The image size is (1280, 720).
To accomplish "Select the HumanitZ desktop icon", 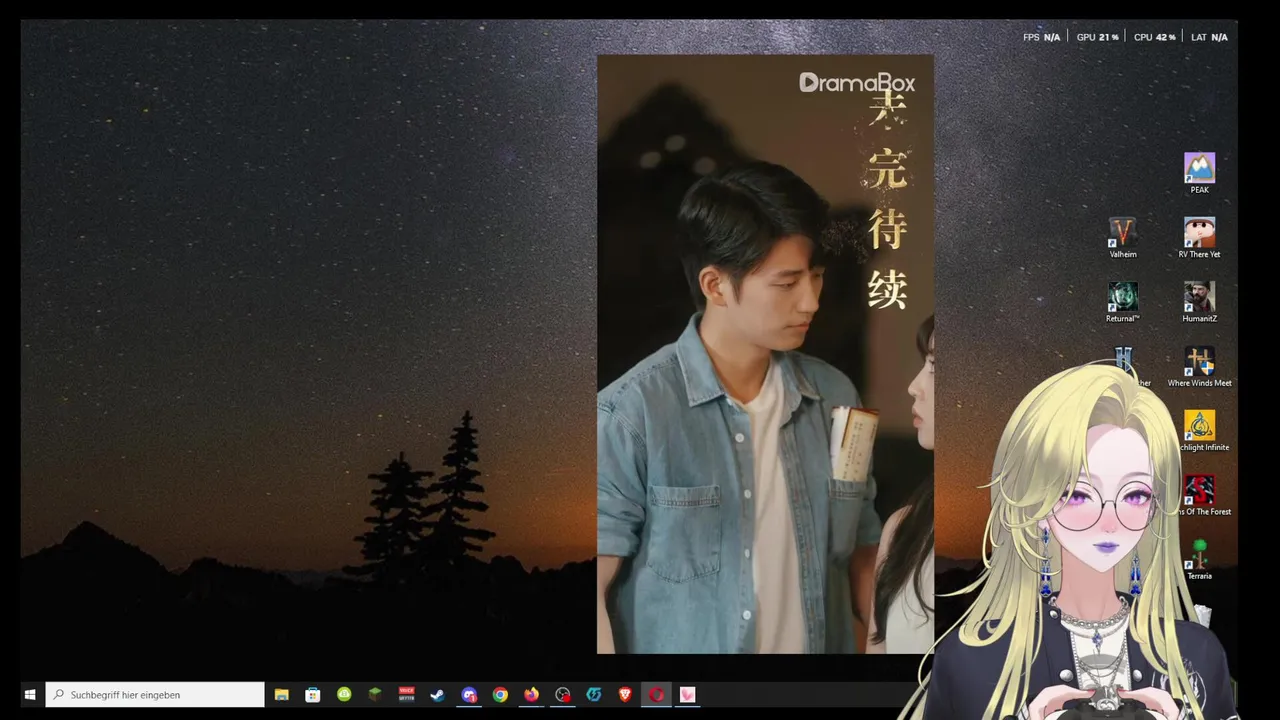I will pos(1199,302).
